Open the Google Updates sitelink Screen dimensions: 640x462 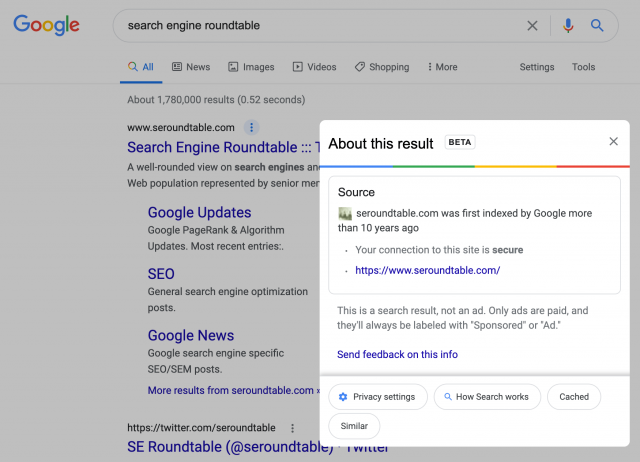[199, 213]
